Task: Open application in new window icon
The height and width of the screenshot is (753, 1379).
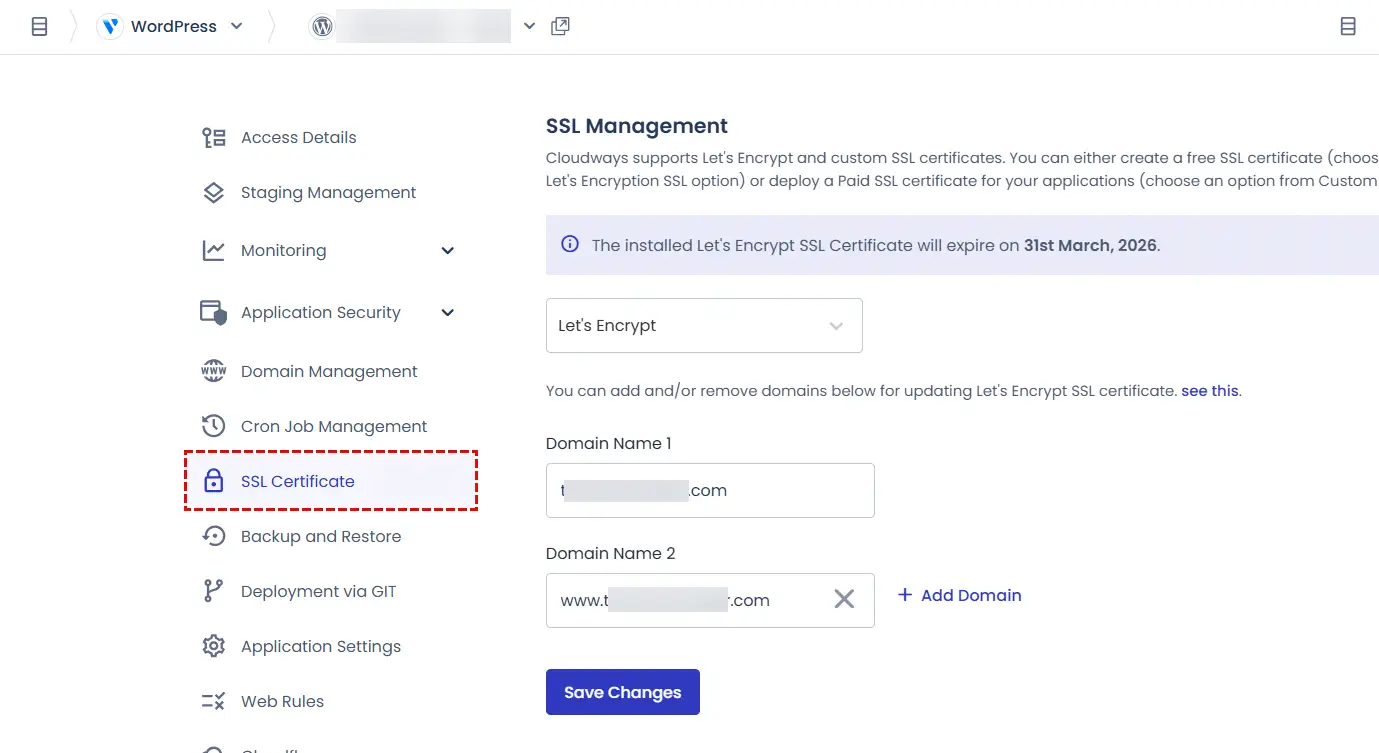Action: point(561,26)
